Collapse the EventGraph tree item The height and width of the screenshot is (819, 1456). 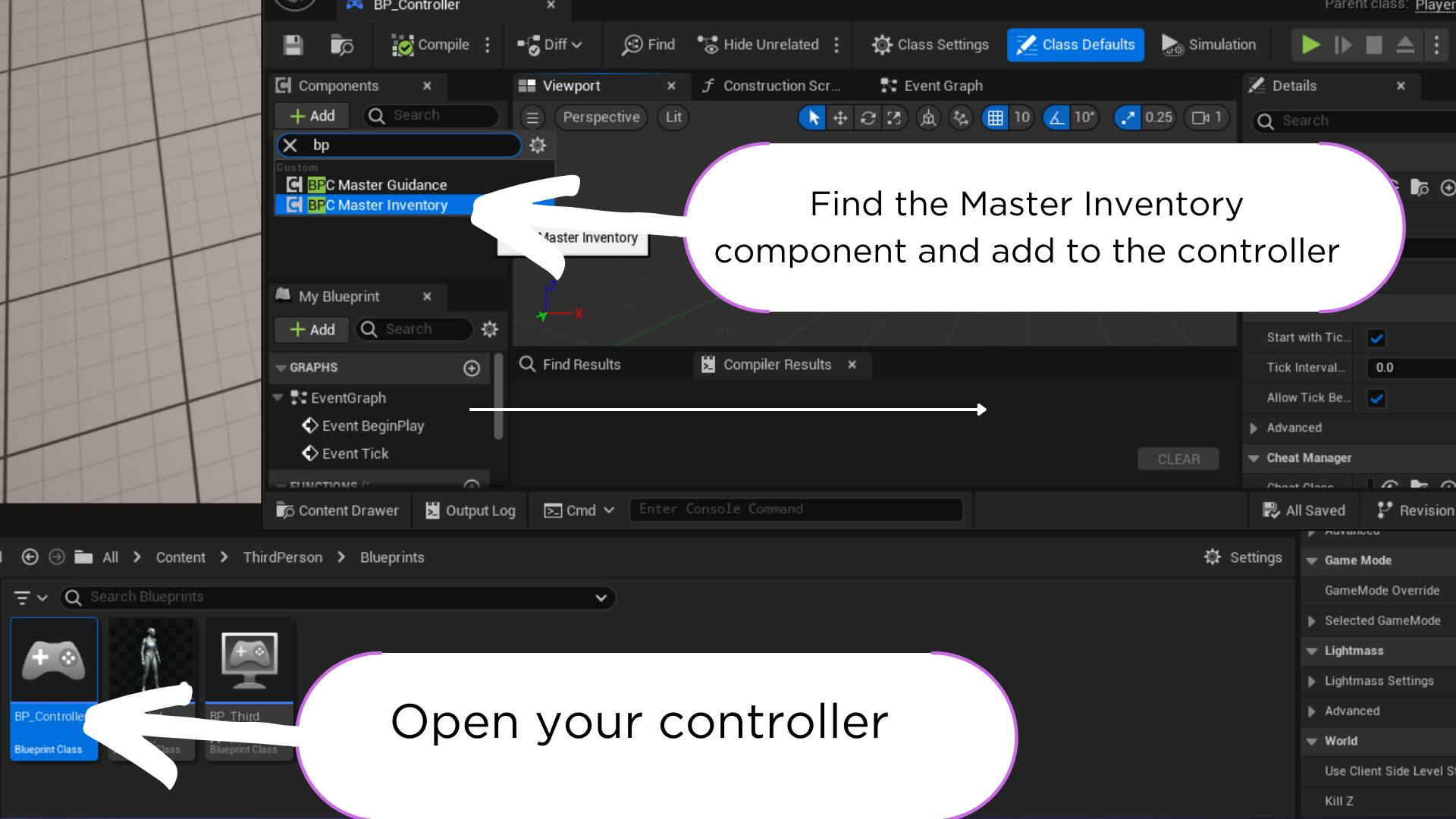[x=278, y=397]
